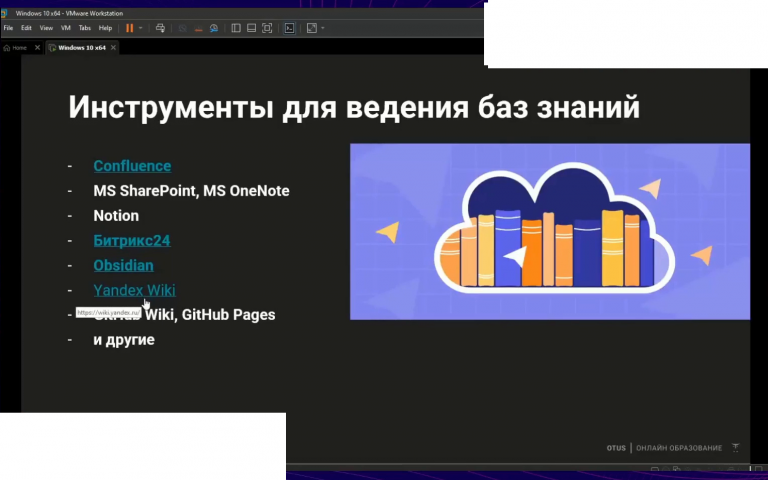Click the Stretch Guest diagonal-arrow icon
The width and height of the screenshot is (768, 480).
pyautogui.click(x=312, y=28)
